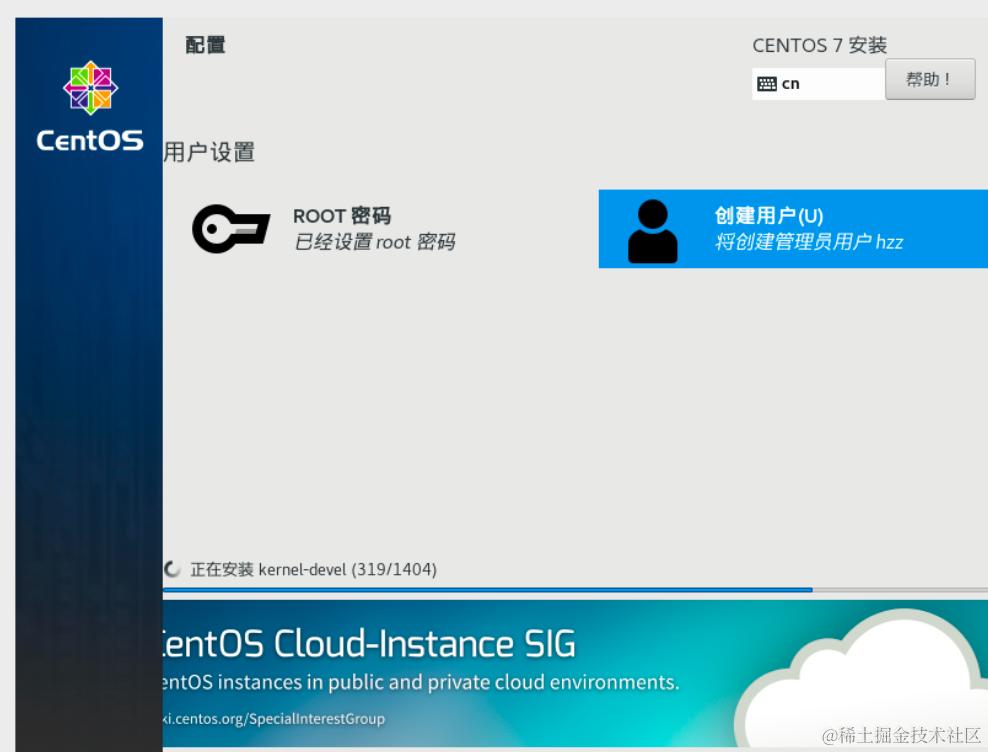Click the 正在安装 kernel-devel status text
The image size is (988, 752).
[x=313, y=570]
